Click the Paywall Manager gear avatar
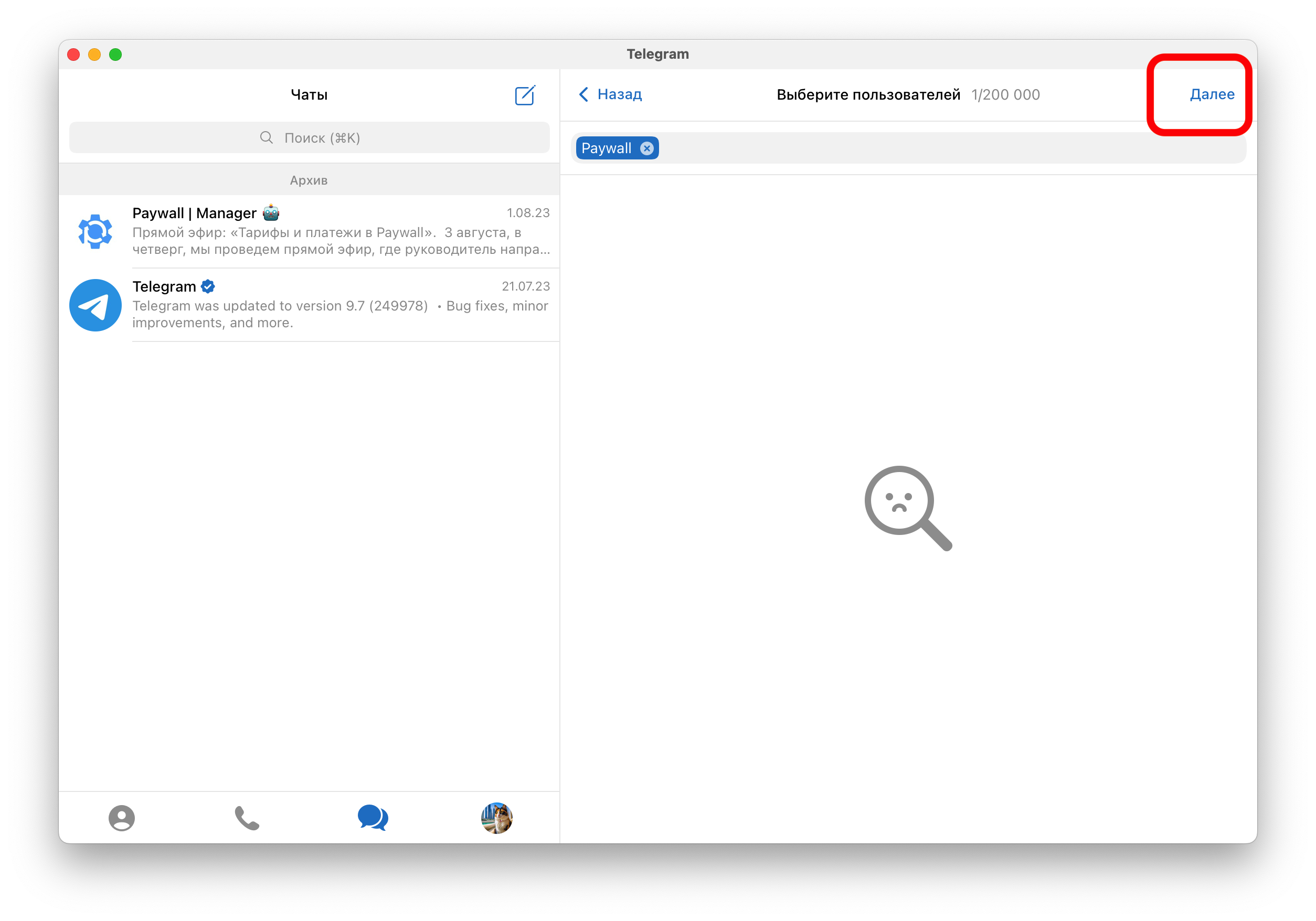The width and height of the screenshot is (1316, 921). (x=95, y=231)
